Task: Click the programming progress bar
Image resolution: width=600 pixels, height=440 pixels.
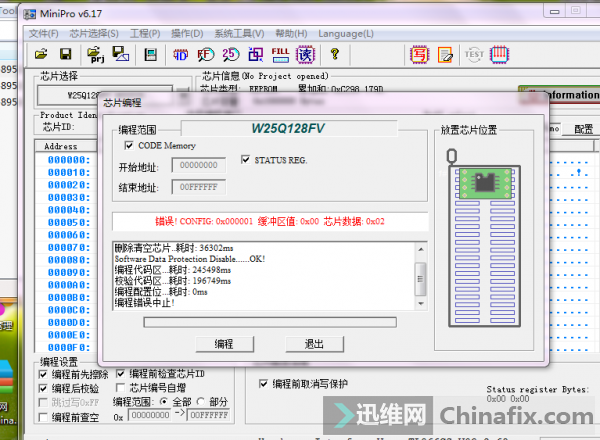Action: coord(270,322)
